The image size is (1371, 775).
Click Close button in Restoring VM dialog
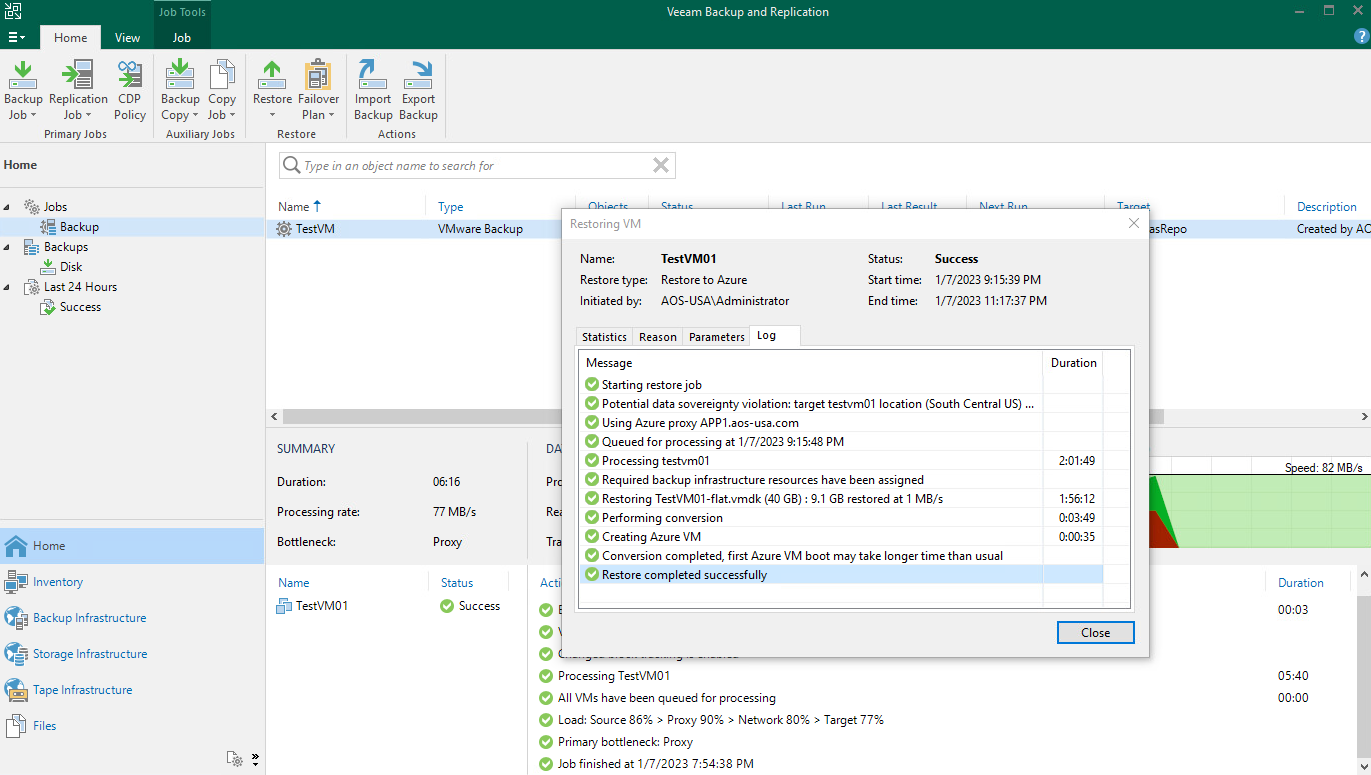tap(1095, 632)
